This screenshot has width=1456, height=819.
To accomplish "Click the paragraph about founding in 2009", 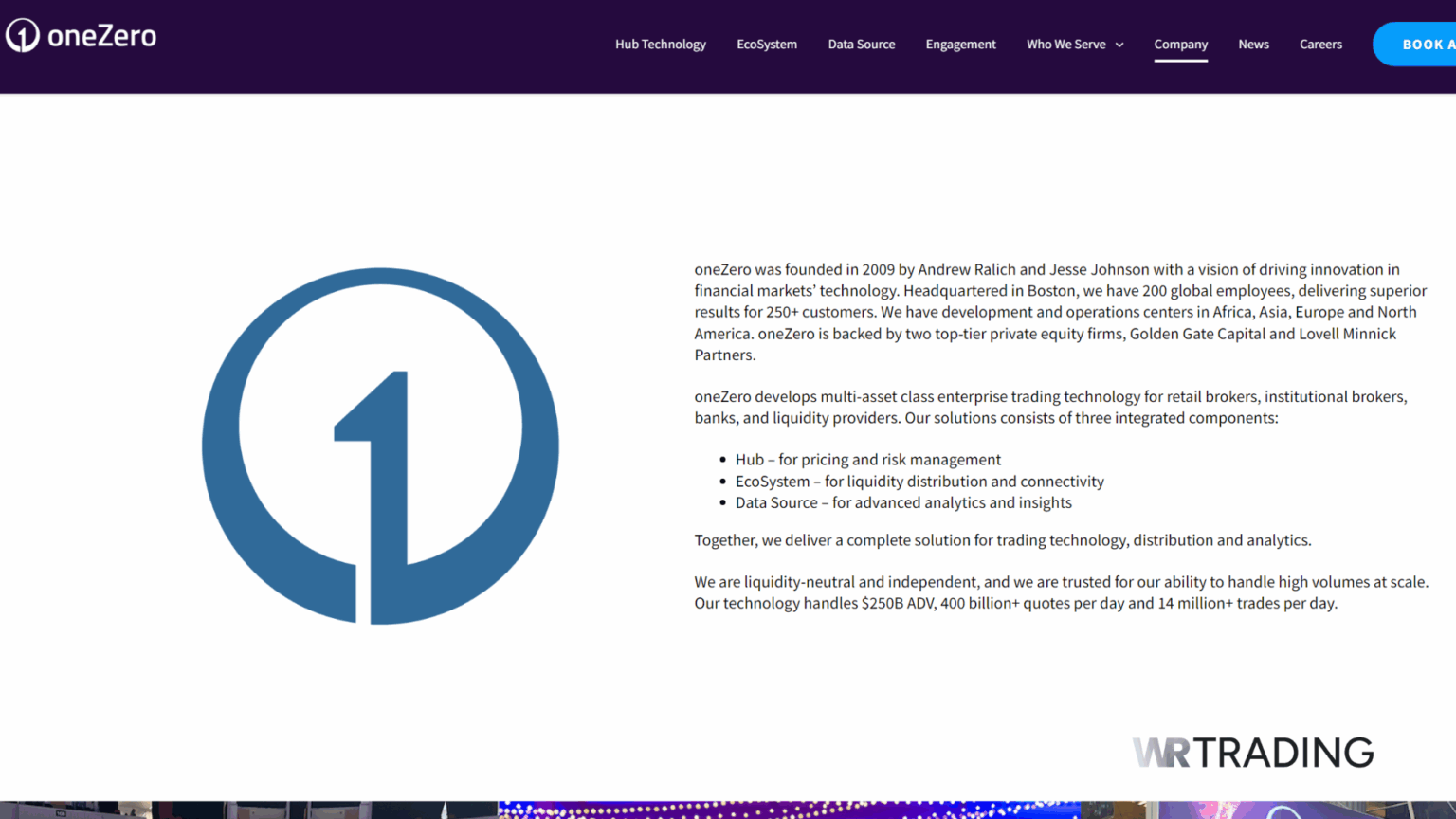I will coord(1060,312).
